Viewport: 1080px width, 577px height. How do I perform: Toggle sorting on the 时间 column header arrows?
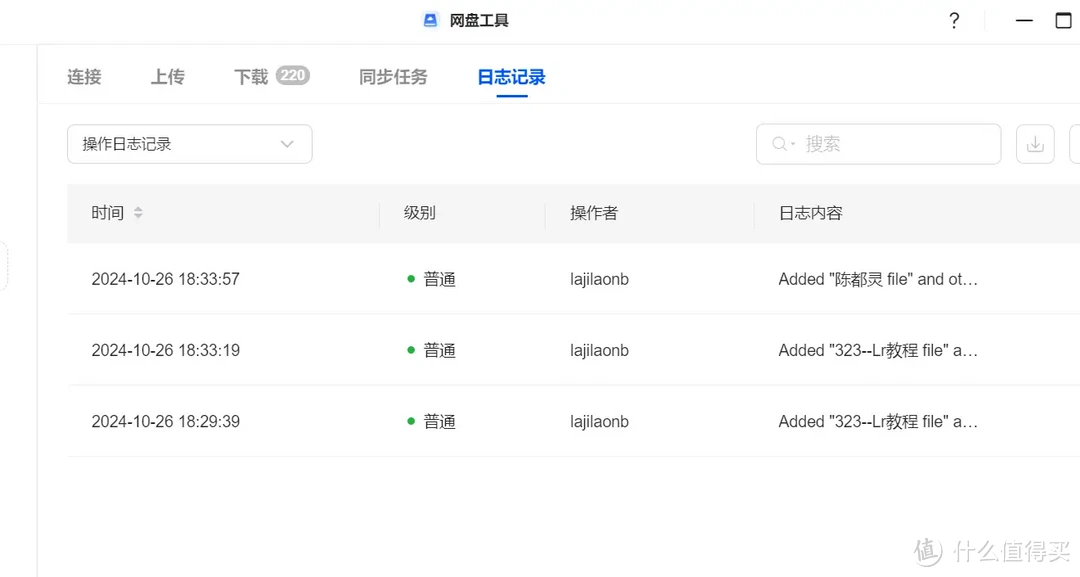click(137, 212)
